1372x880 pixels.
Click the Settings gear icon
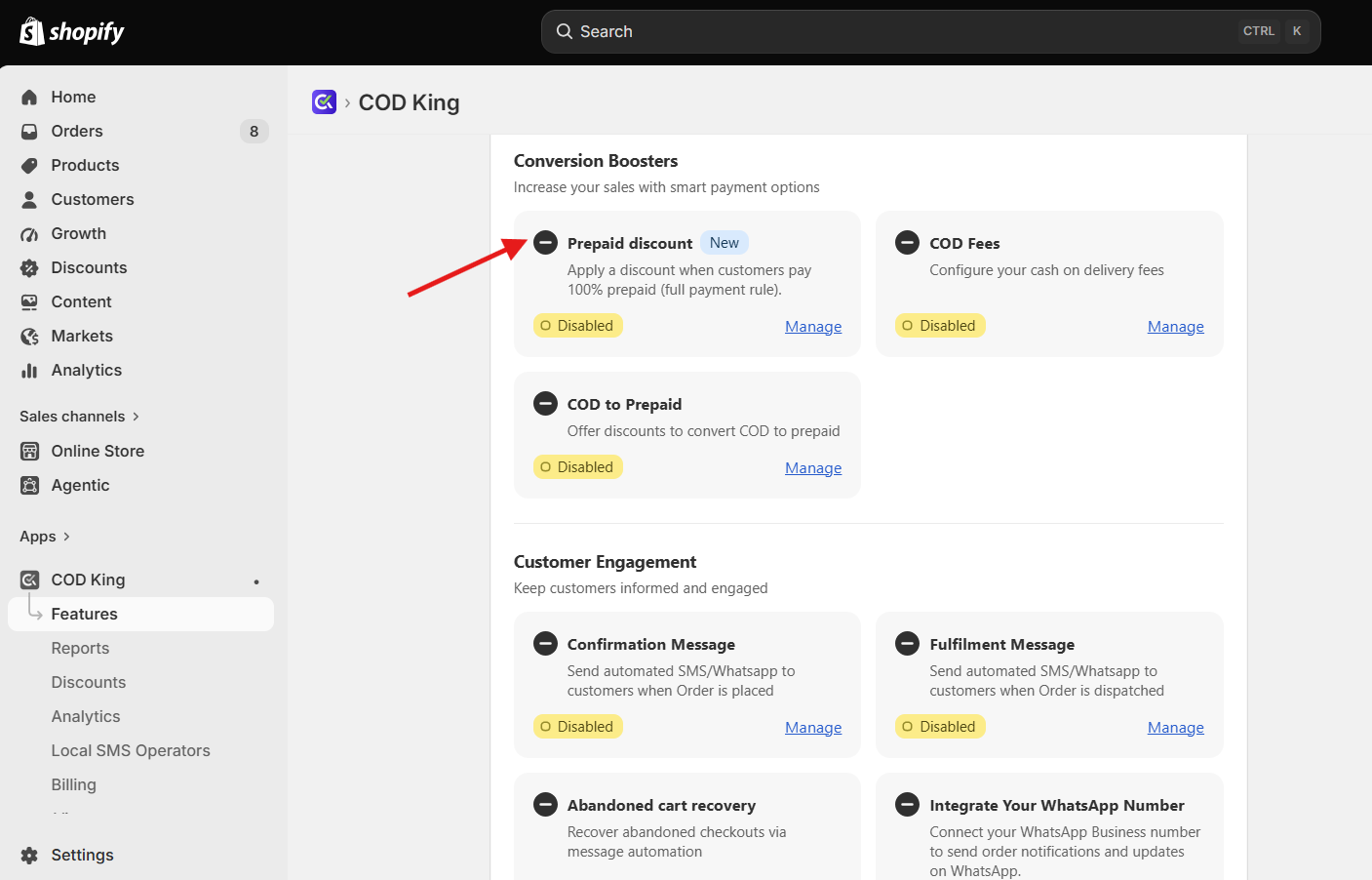30,856
